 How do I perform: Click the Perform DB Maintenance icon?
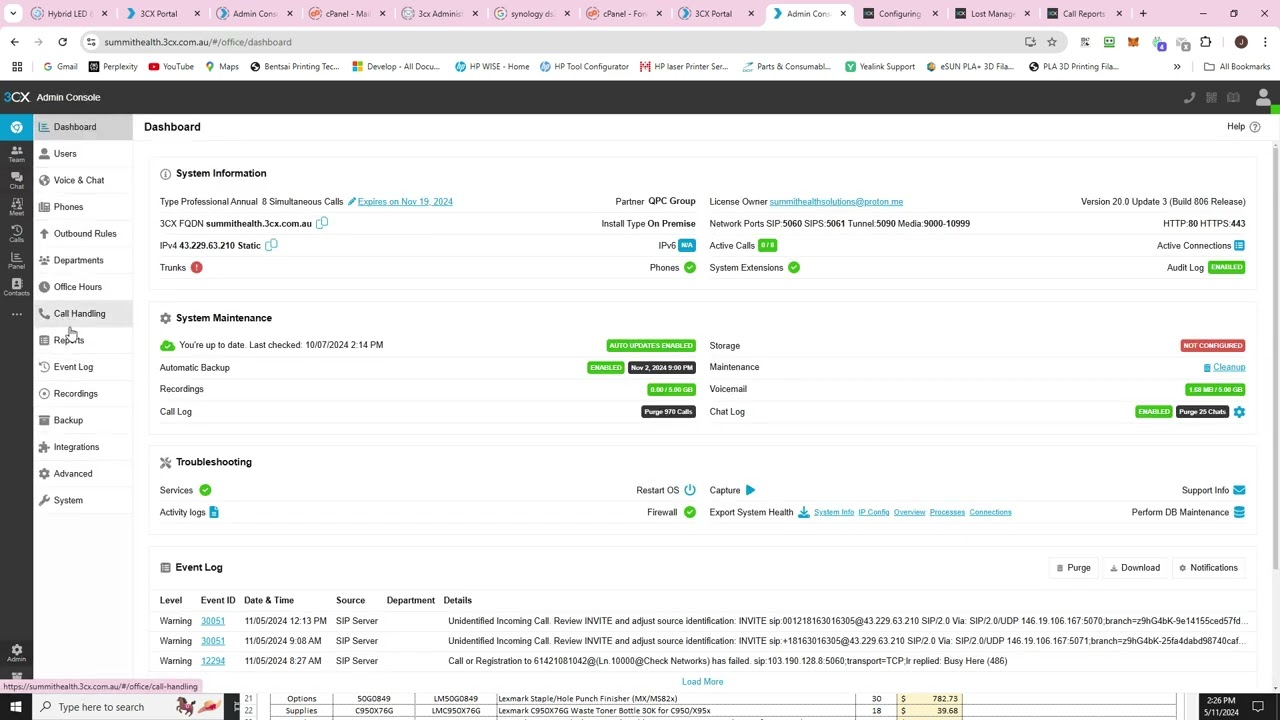click(x=1239, y=512)
